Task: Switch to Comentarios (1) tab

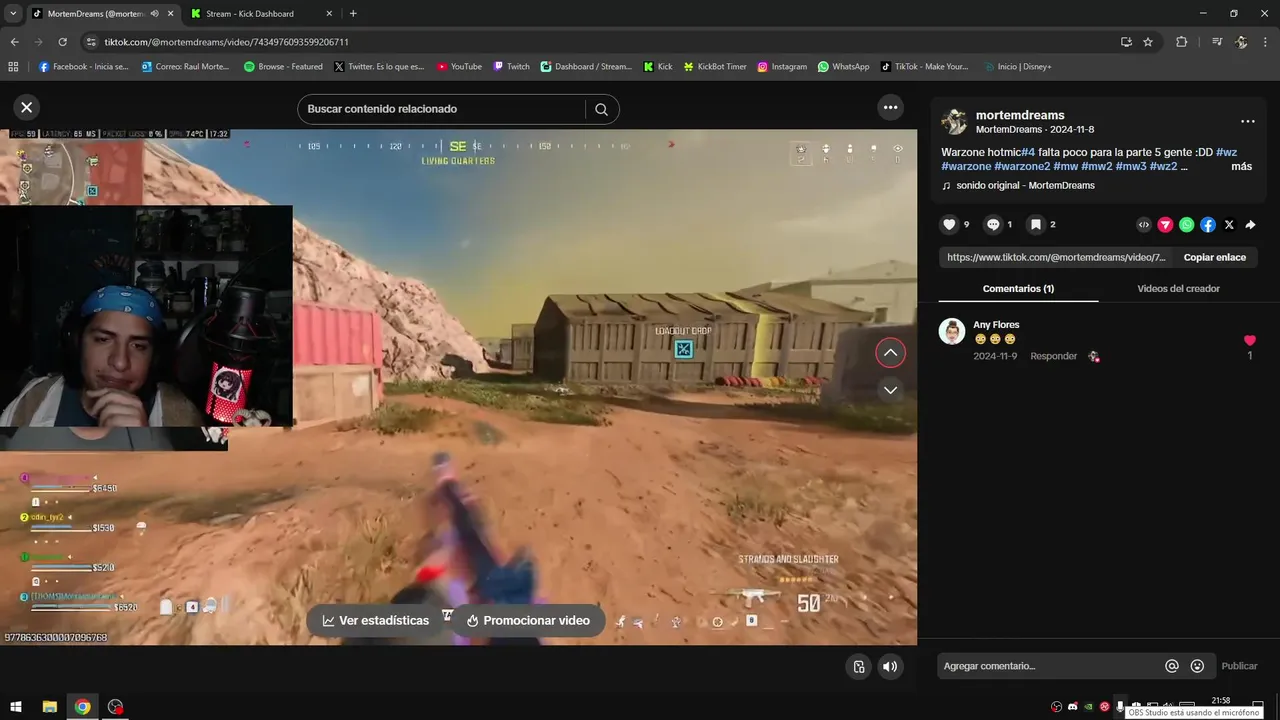Action: pyautogui.click(x=1018, y=288)
